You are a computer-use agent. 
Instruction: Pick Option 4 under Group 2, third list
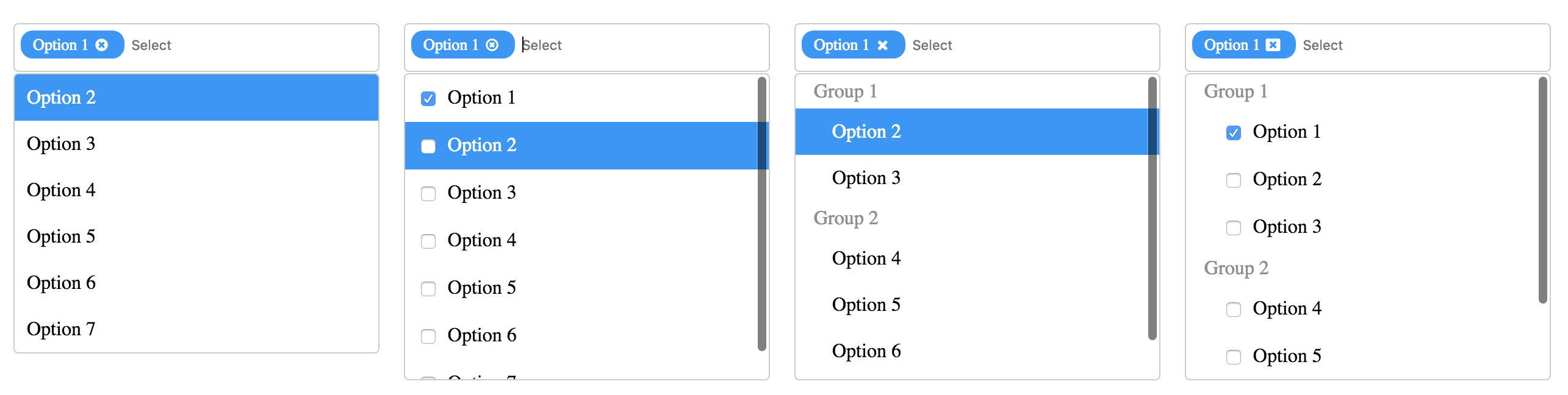(866, 258)
